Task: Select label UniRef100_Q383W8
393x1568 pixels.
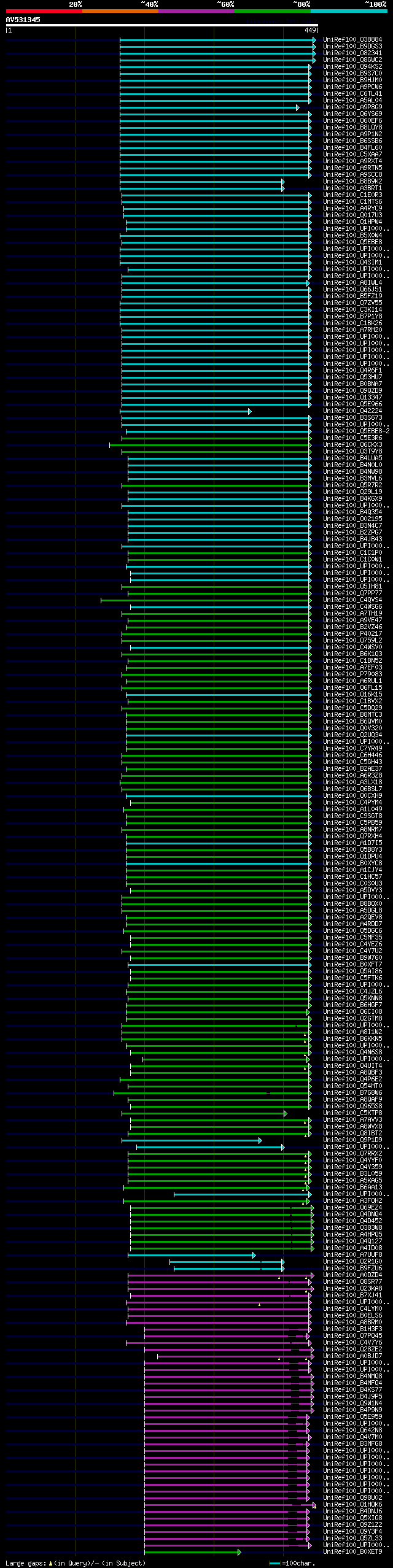Action: click(352, 1228)
